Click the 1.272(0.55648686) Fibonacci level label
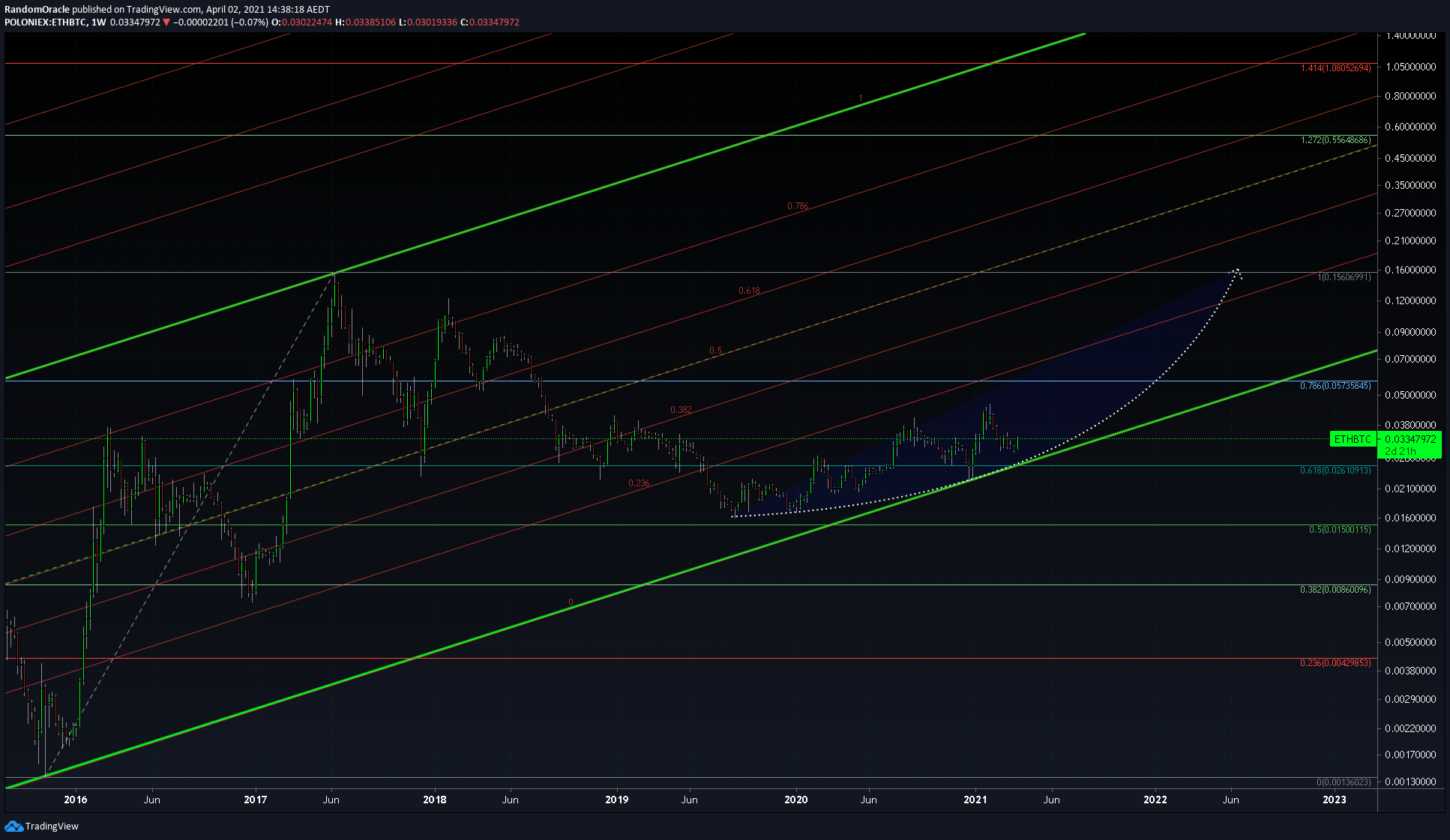Image resolution: width=1450 pixels, height=840 pixels. point(1335,140)
